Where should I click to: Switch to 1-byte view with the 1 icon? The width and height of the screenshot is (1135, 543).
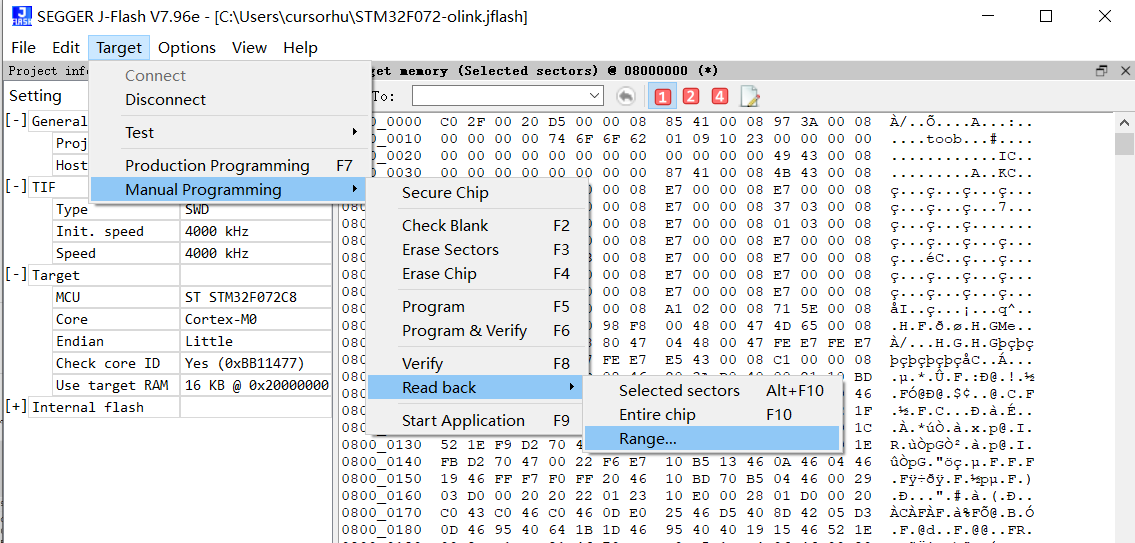(x=663, y=96)
